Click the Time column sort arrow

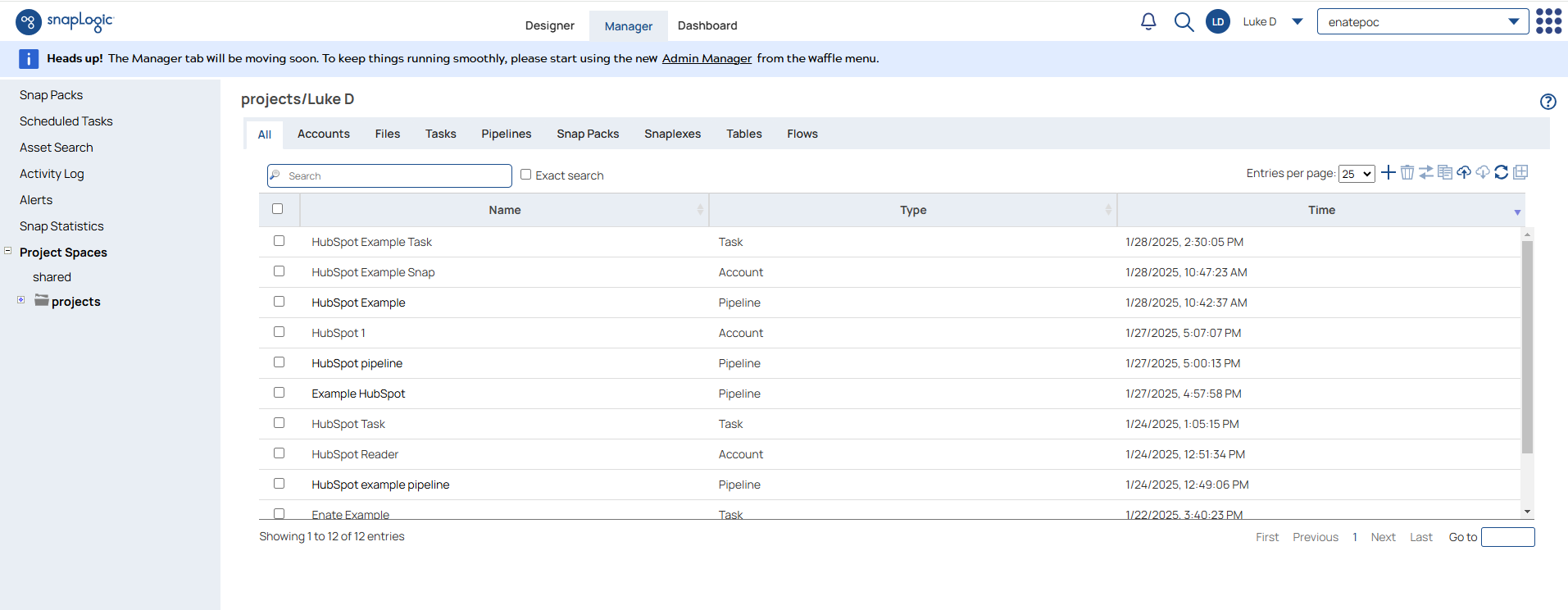point(1517,212)
